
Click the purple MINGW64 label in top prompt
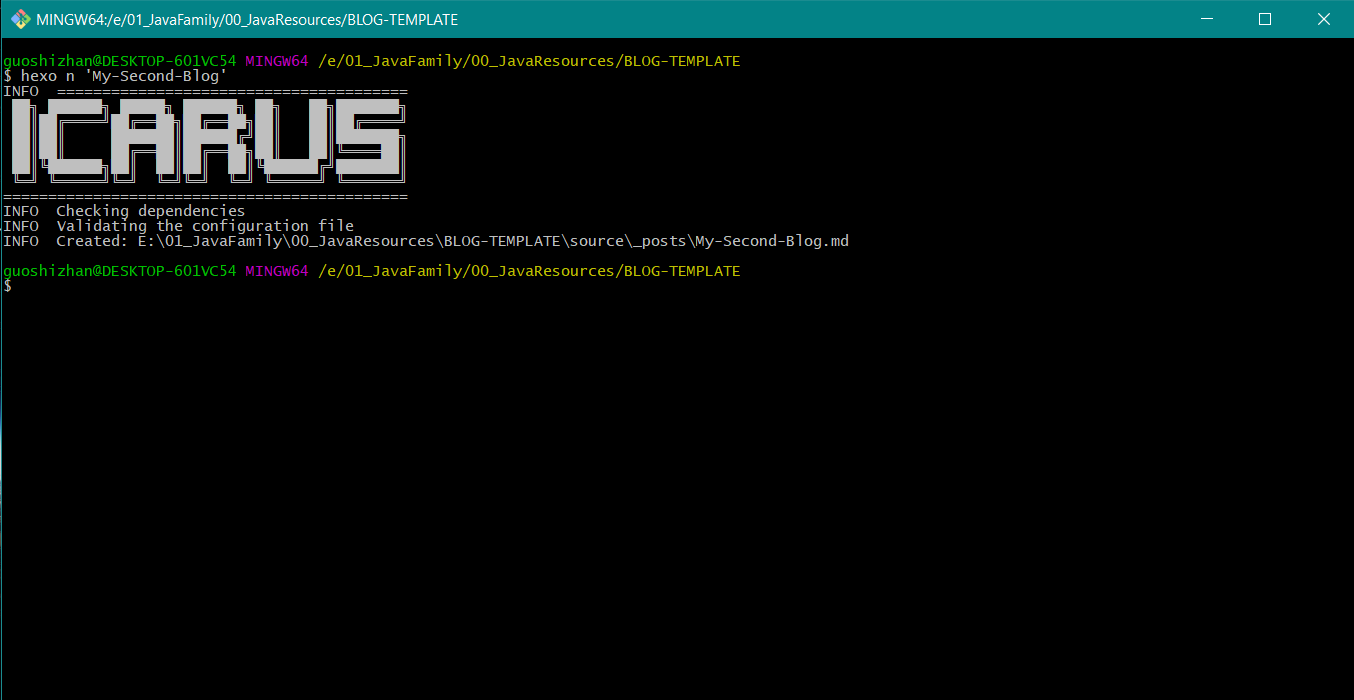pyautogui.click(x=277, y=61)
